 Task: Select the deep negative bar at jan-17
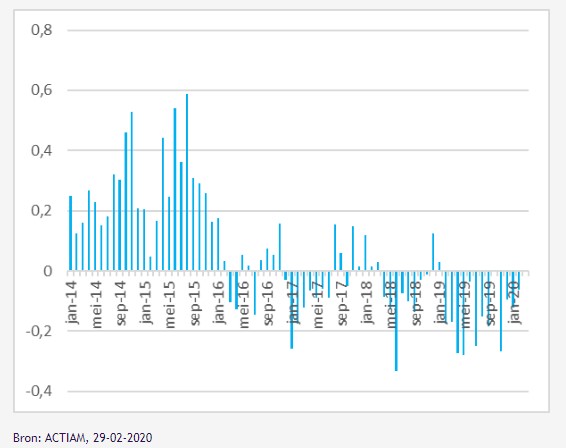coord(292,310)
